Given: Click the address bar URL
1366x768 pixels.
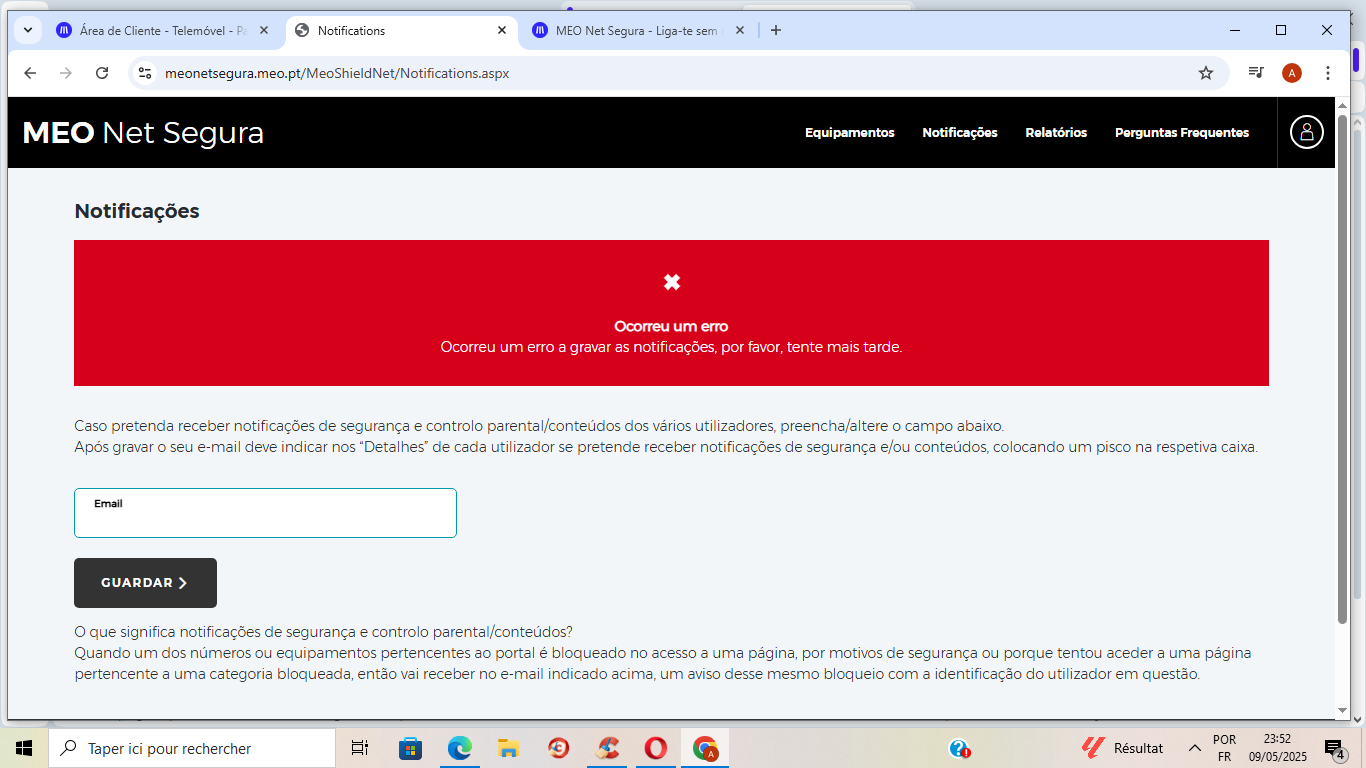Looking at the screenshot, I should point(337,73).
